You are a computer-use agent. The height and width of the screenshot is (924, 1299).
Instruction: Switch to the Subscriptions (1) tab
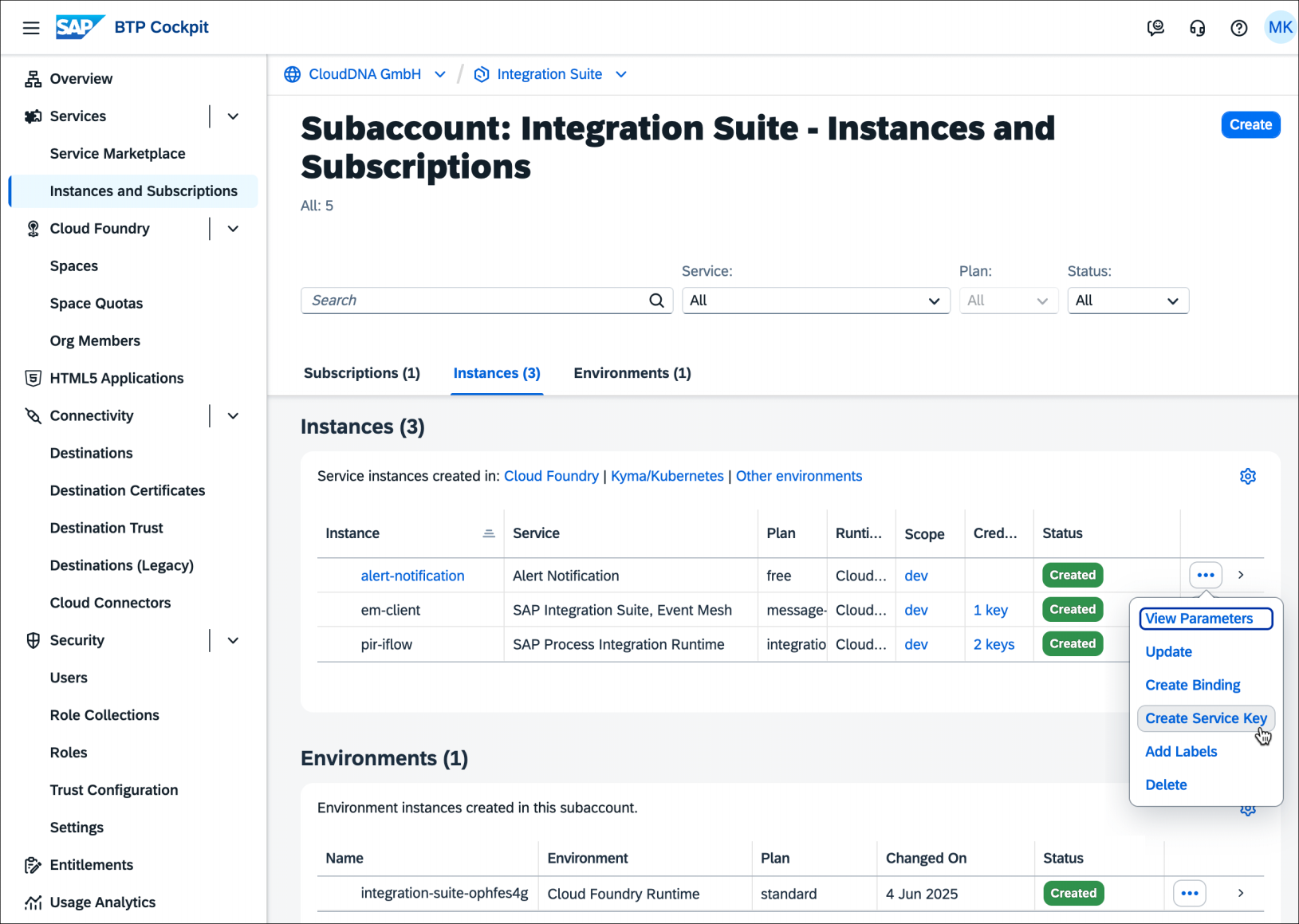click(362, 373)
